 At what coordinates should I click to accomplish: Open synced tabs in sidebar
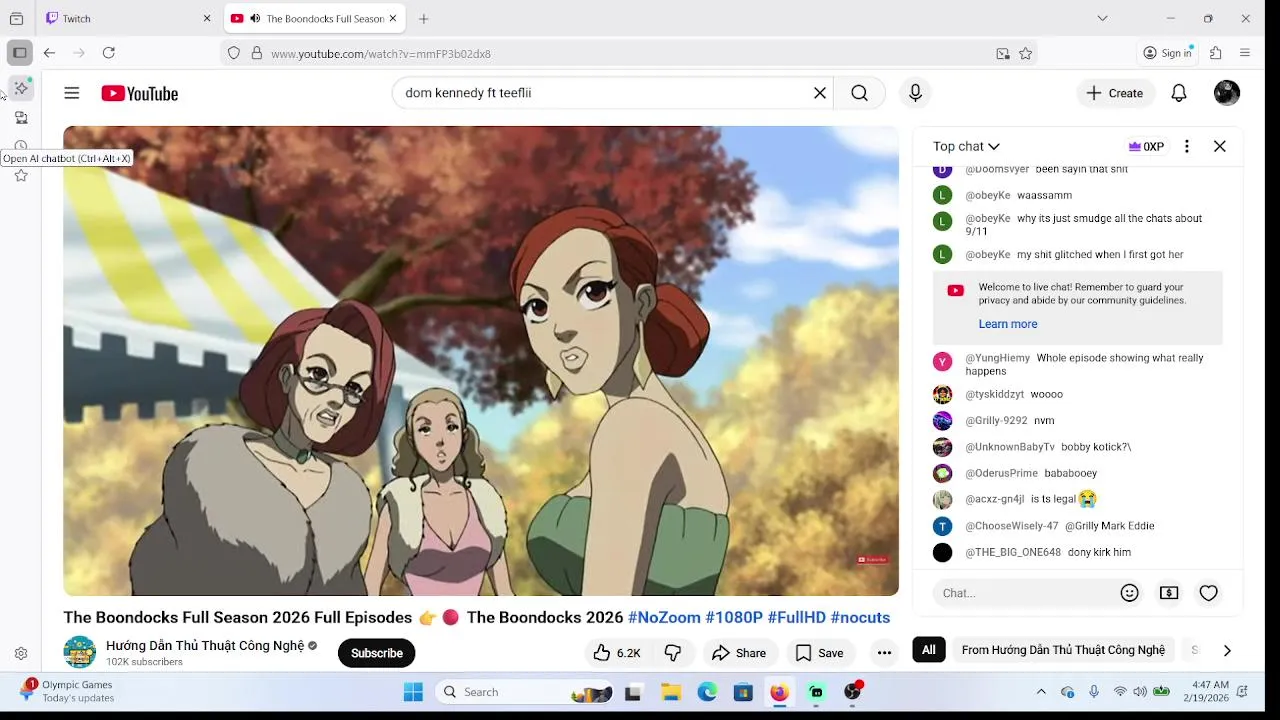tap(21, 117)
